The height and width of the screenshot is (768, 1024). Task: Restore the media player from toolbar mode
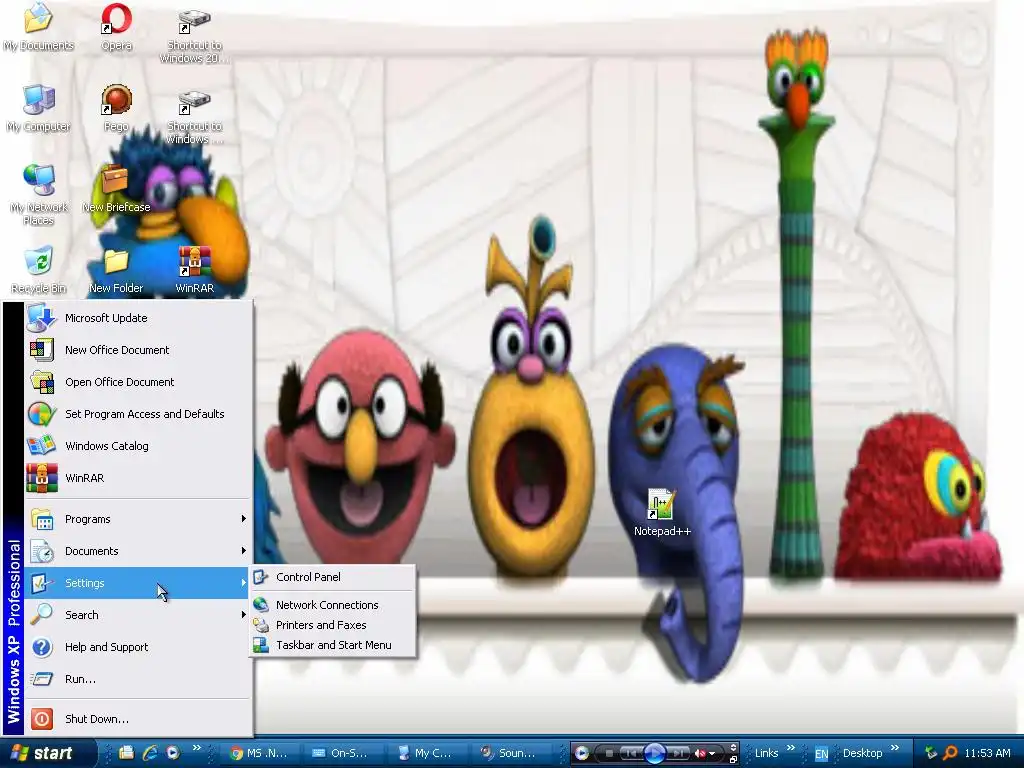tap(733, 760)
